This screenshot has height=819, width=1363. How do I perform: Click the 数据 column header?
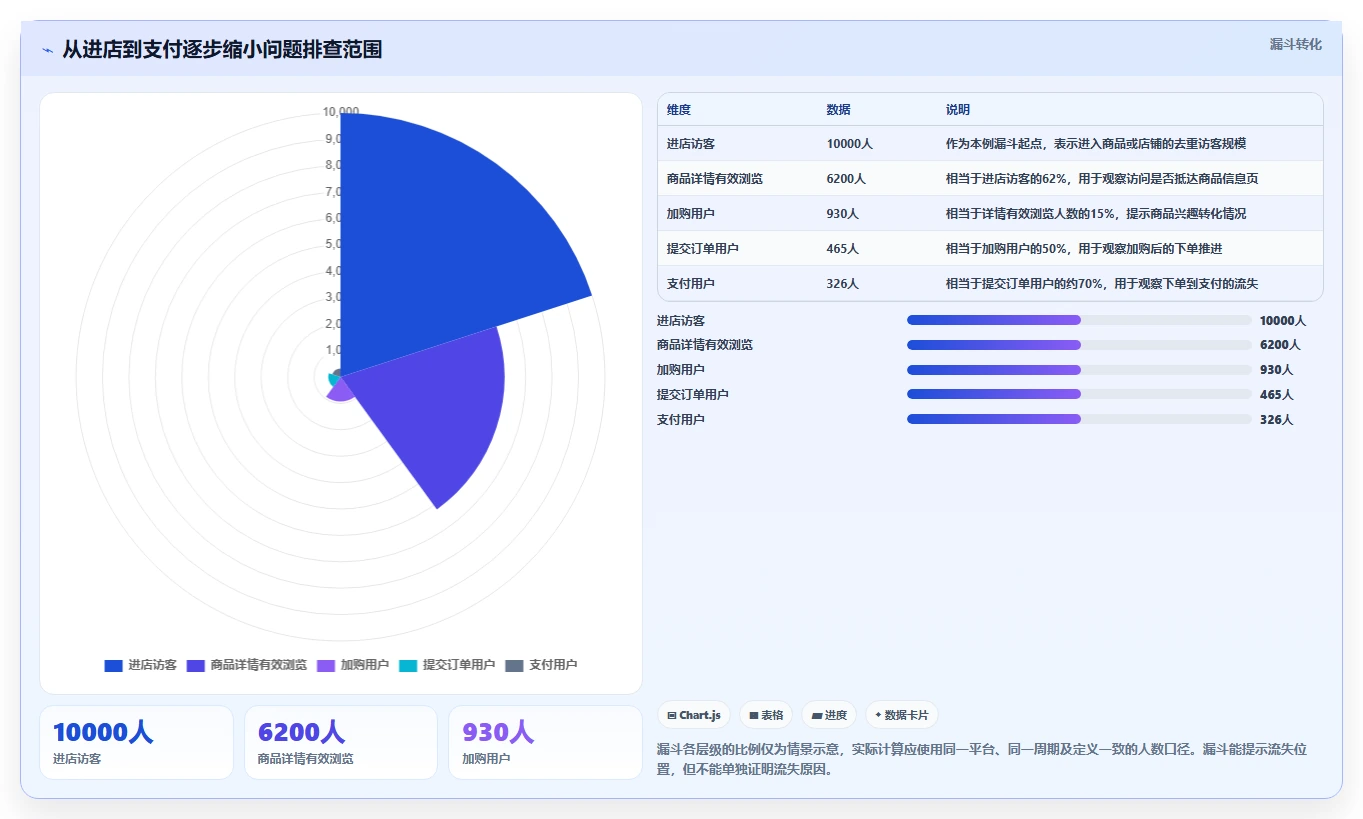(839, 110)
